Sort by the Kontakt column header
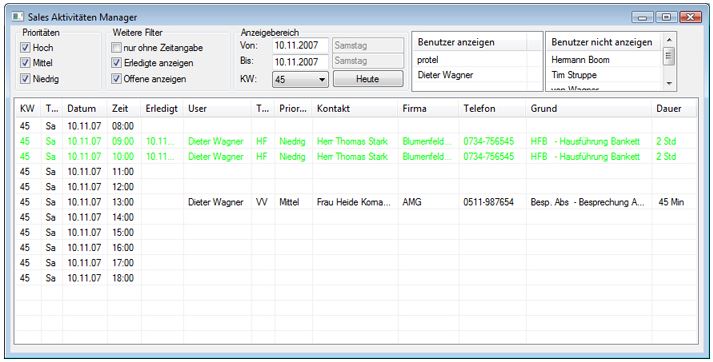The height and width of the screenshot is (362, 713). click(355, 109)
